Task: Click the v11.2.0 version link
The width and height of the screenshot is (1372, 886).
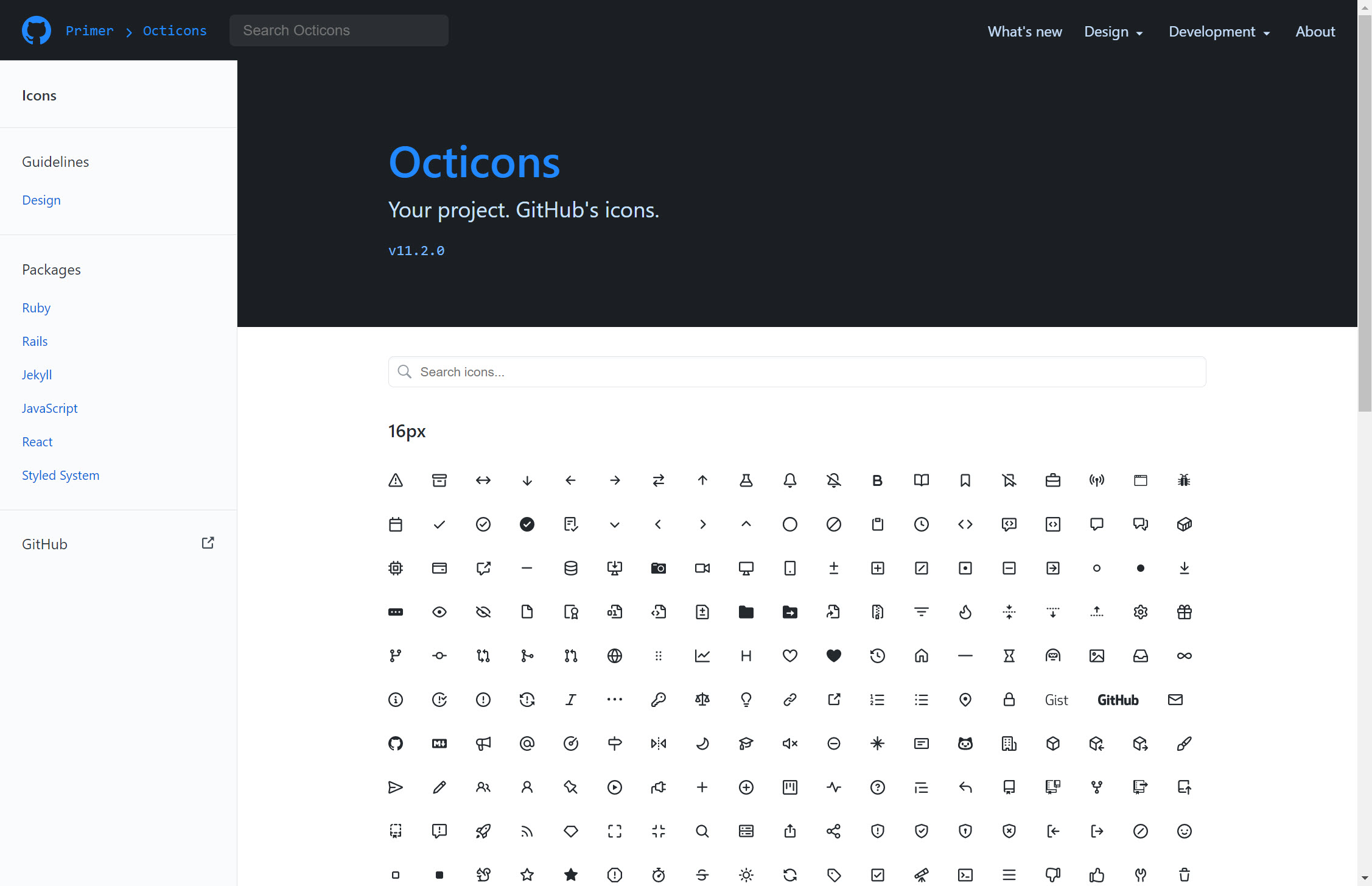Action: pos(416,250)
